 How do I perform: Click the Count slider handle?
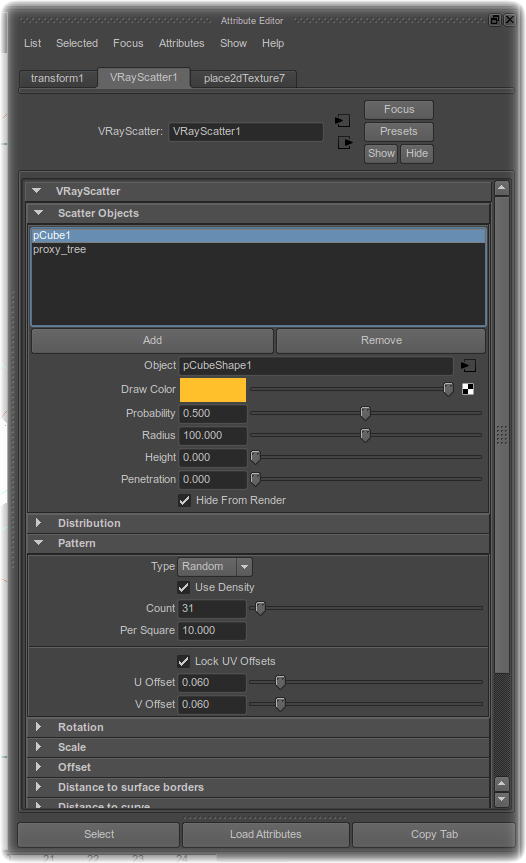(260, 608)
